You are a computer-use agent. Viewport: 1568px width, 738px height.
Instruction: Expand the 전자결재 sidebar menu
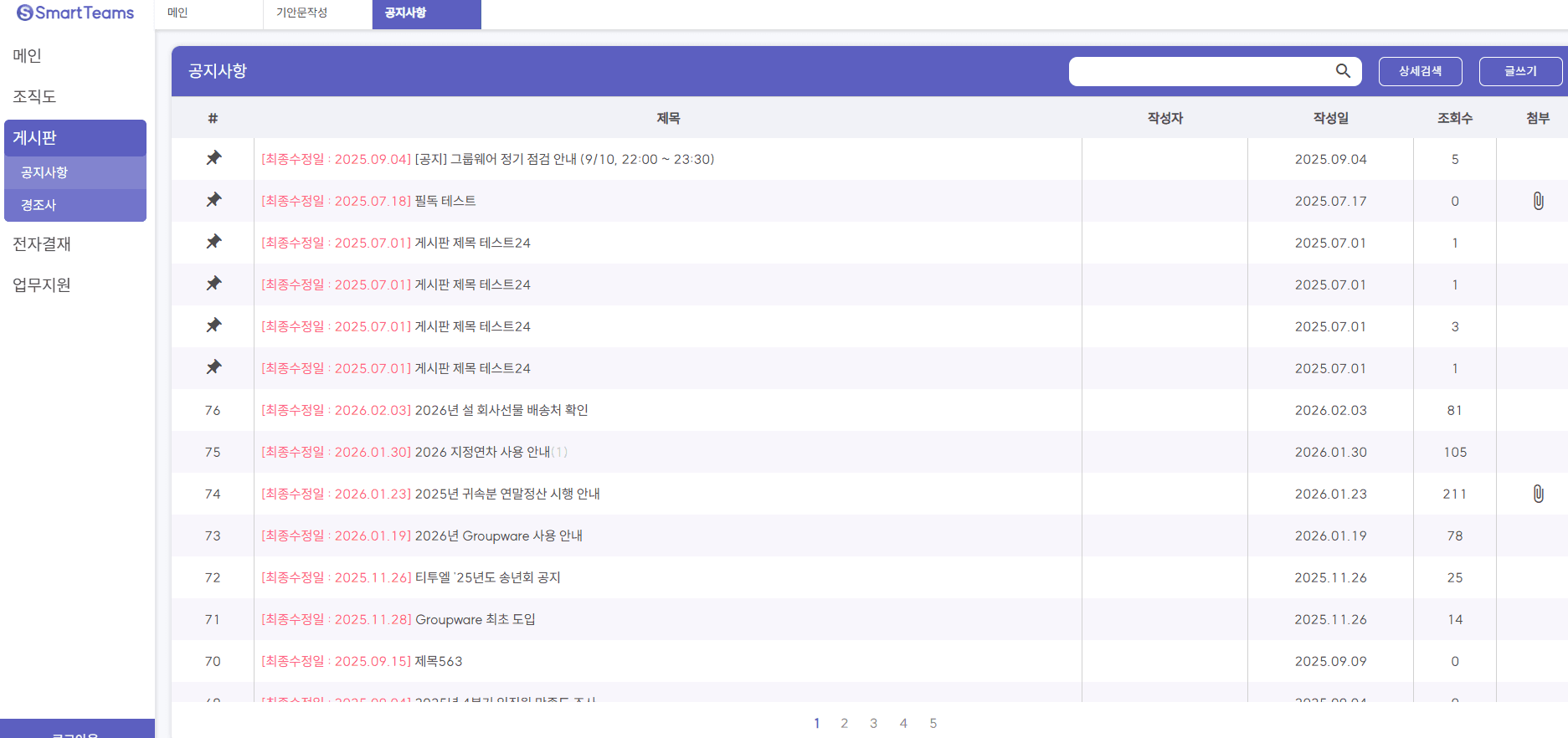[x=42, y=244]
